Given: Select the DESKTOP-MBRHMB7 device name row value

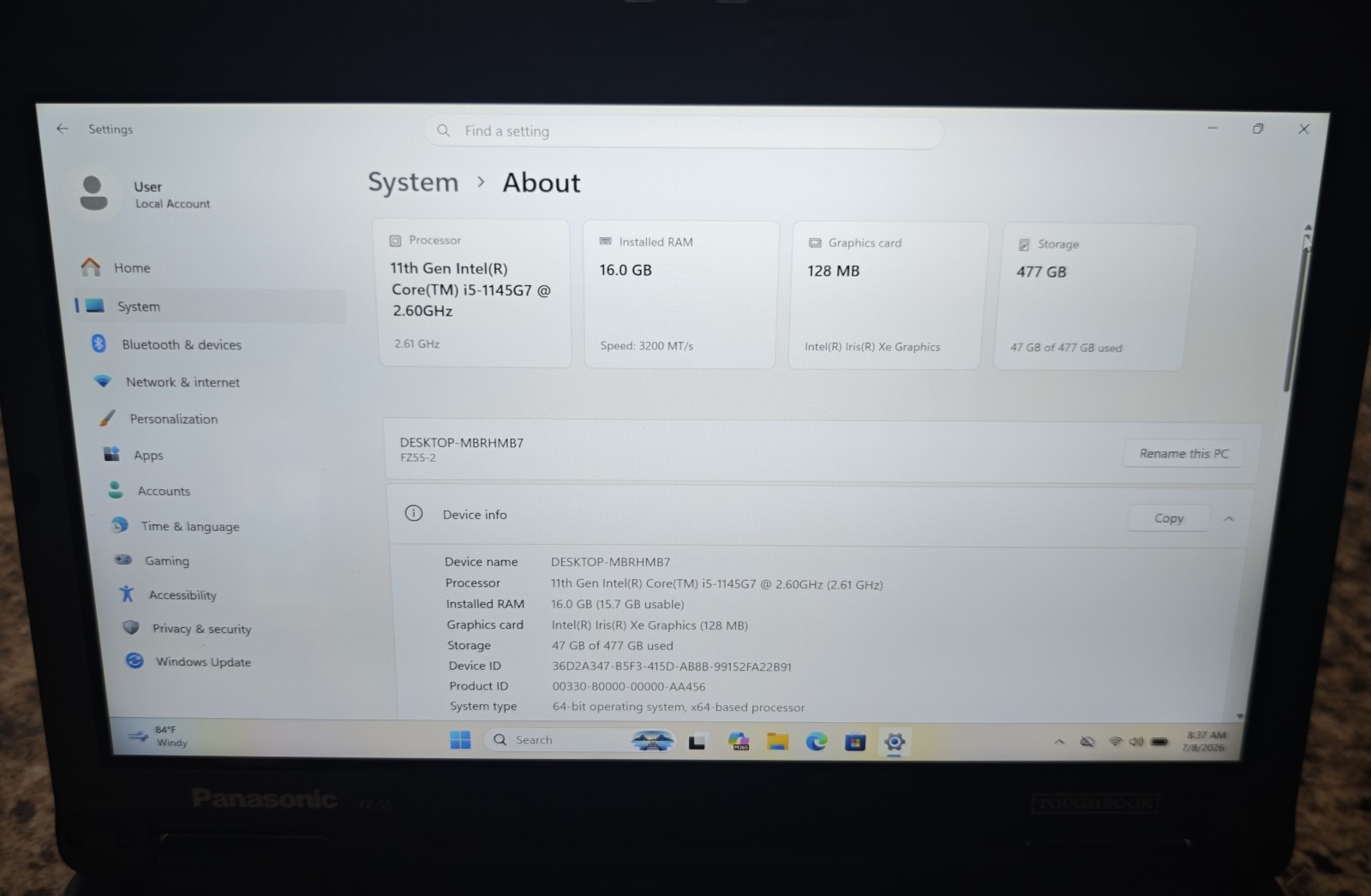Looking at the screenshot, I should 610,562.
